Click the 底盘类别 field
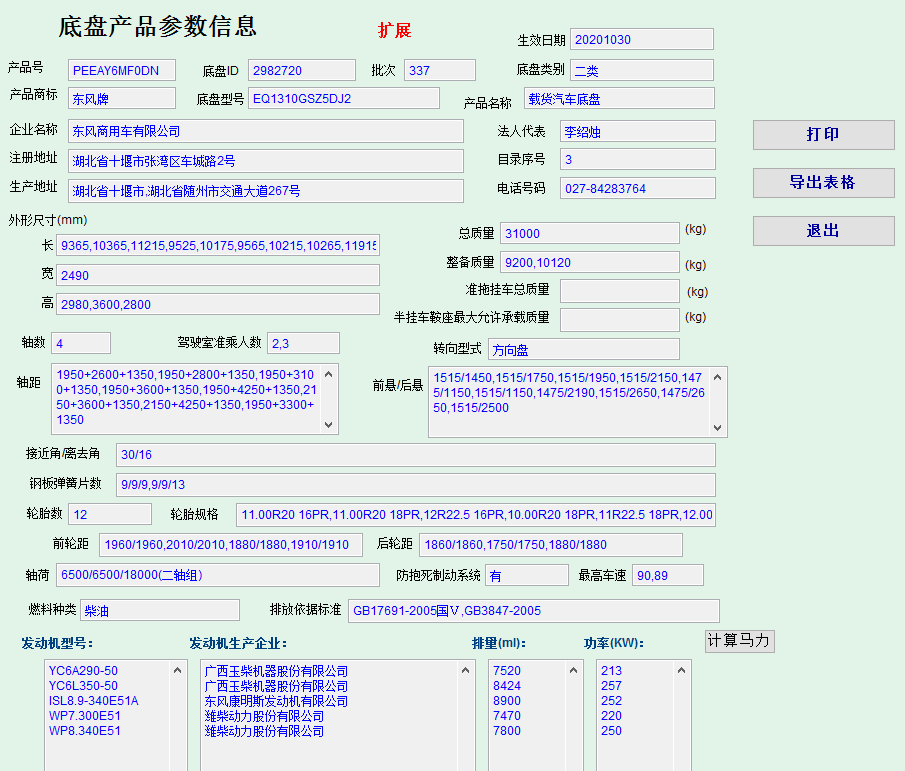 642,70
